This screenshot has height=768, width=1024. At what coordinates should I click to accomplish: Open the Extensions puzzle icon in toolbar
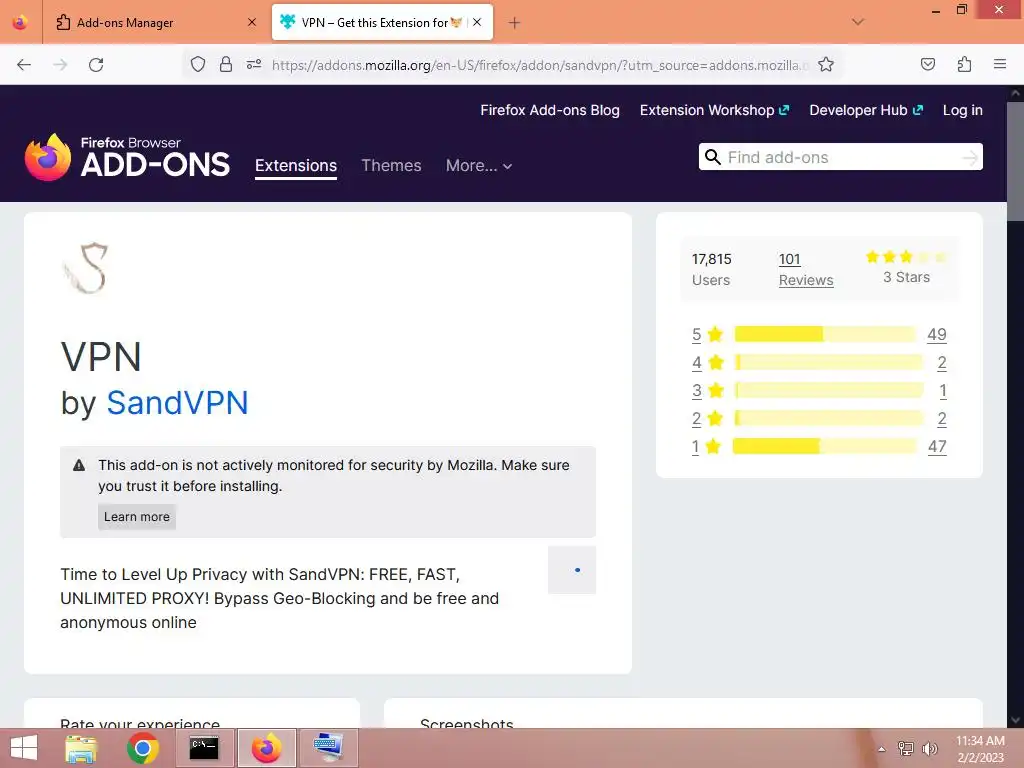pyautogui.click(x=964, y=65)
